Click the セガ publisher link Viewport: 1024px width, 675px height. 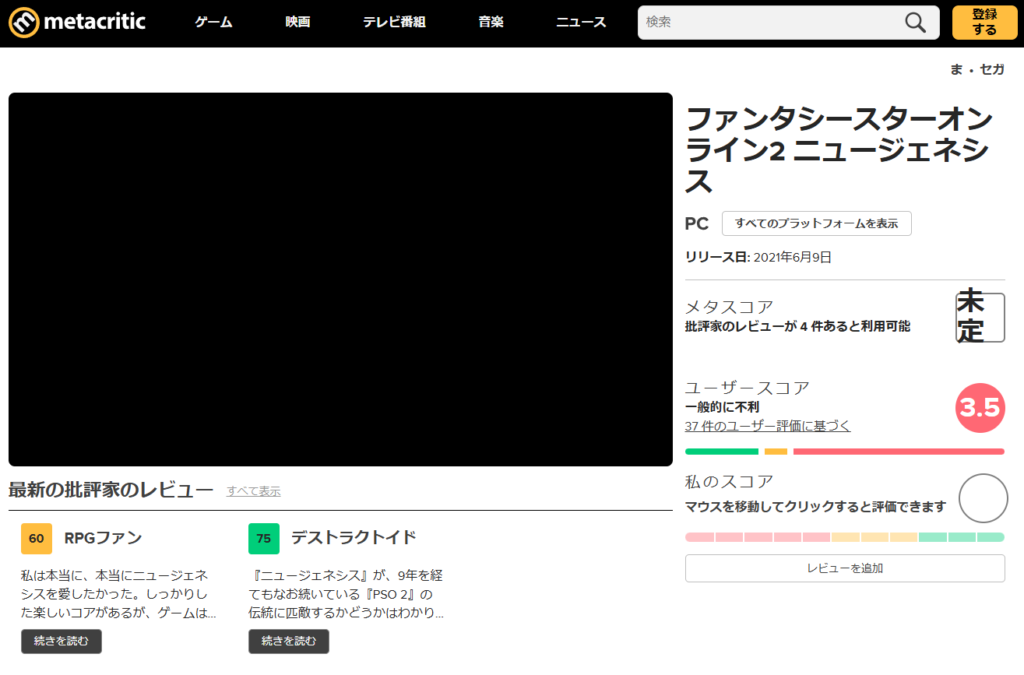point(992,69)
